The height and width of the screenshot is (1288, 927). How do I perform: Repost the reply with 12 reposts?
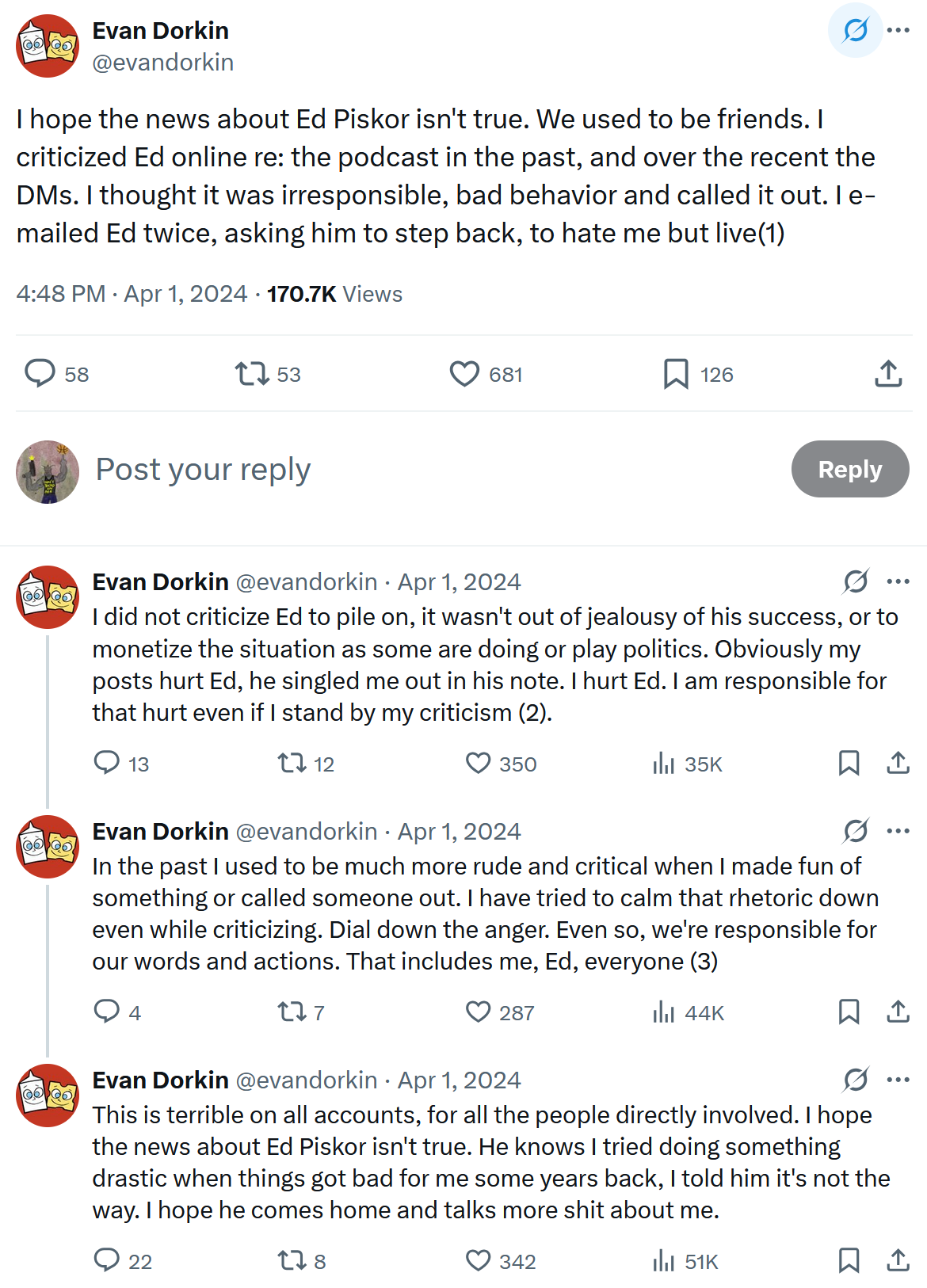tap(292, 763)
